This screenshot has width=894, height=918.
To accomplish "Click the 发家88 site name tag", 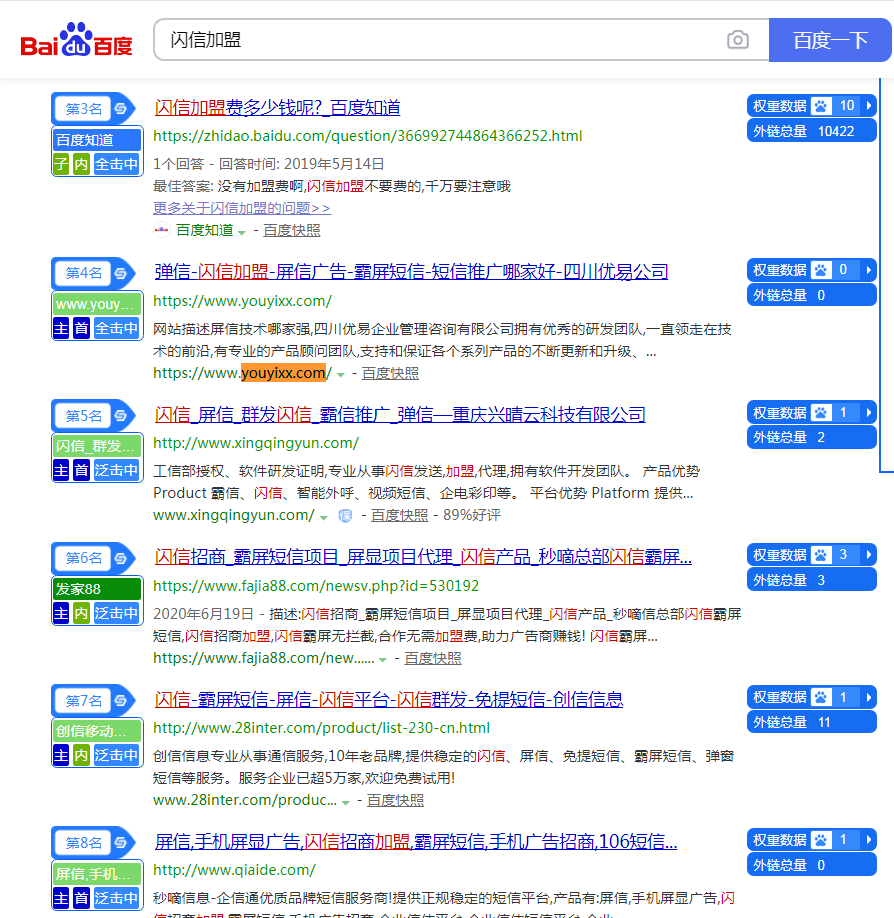I will point(97,589).
